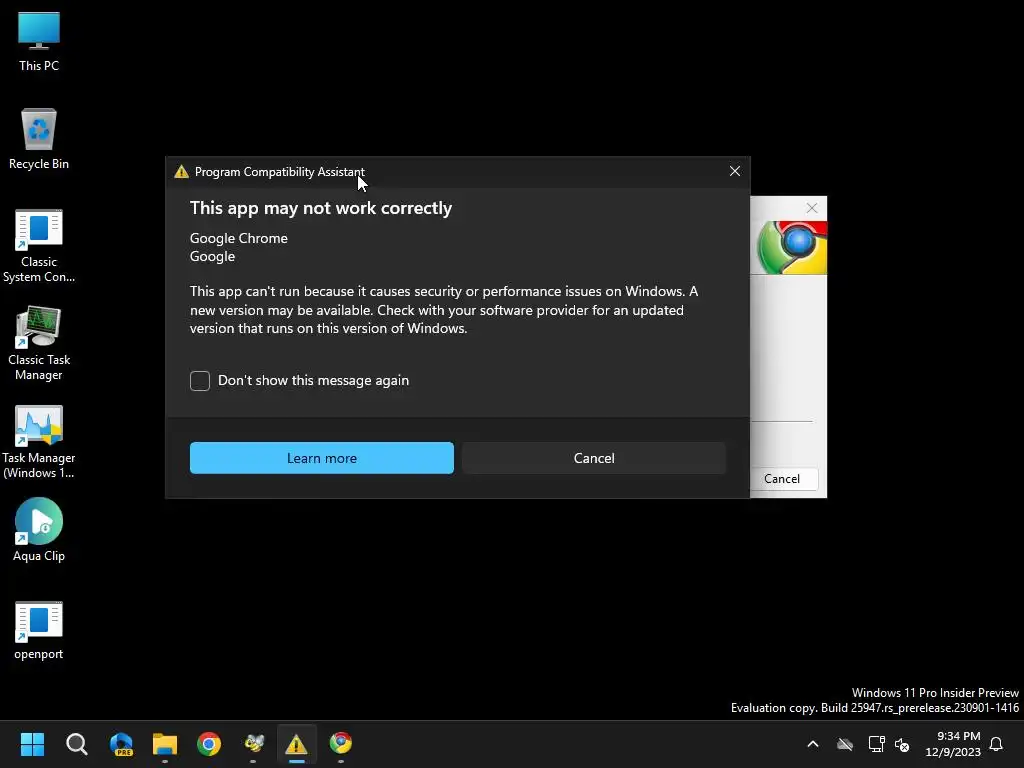Select the Aqua Clip shortcut

tap(39, 530)
